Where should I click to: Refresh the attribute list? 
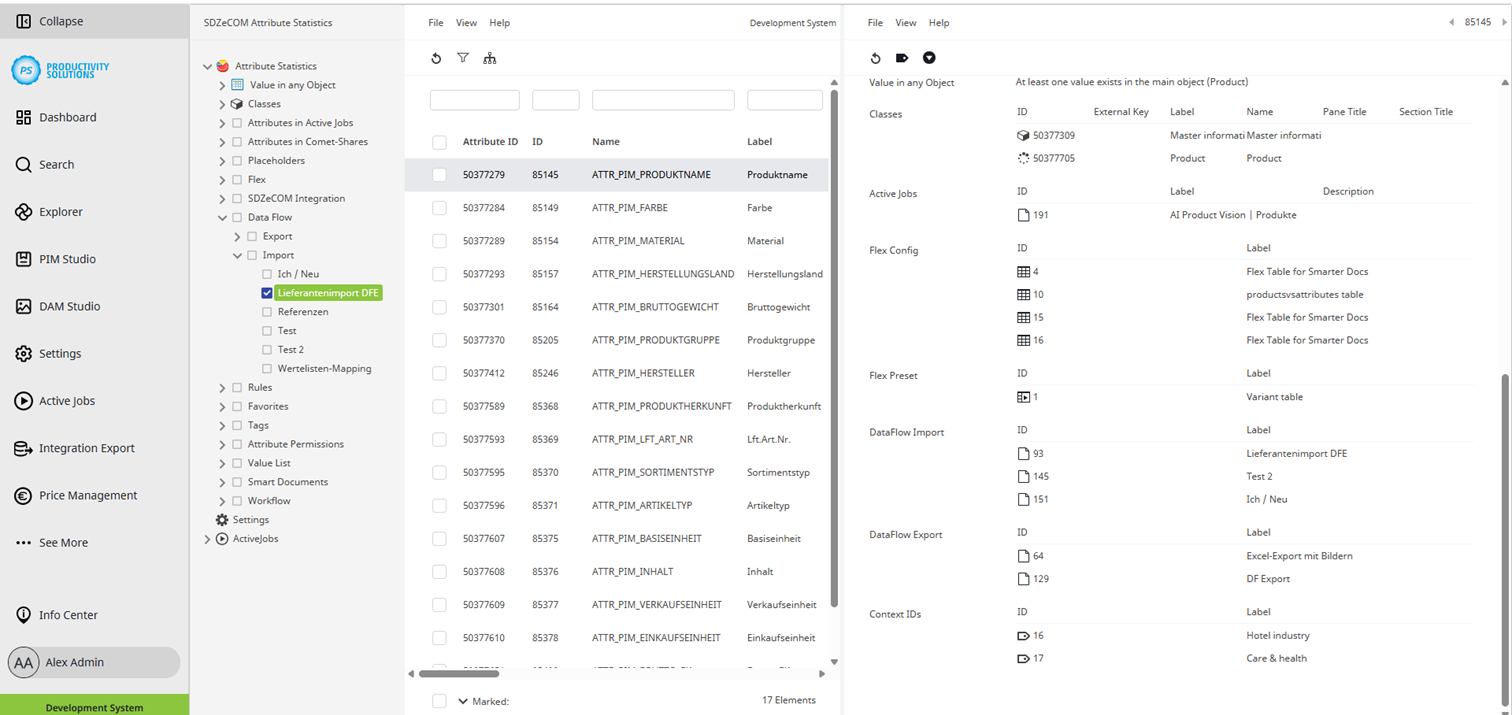click(435, 58)
